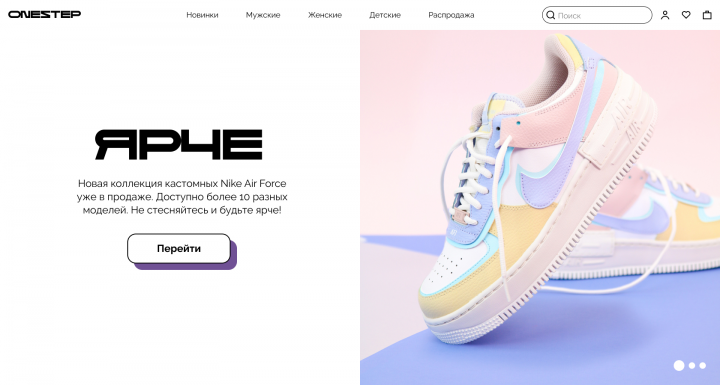Switch to the third carousel slide dot
This screenshot has width=720, height=385.
[x=703, y=366]
